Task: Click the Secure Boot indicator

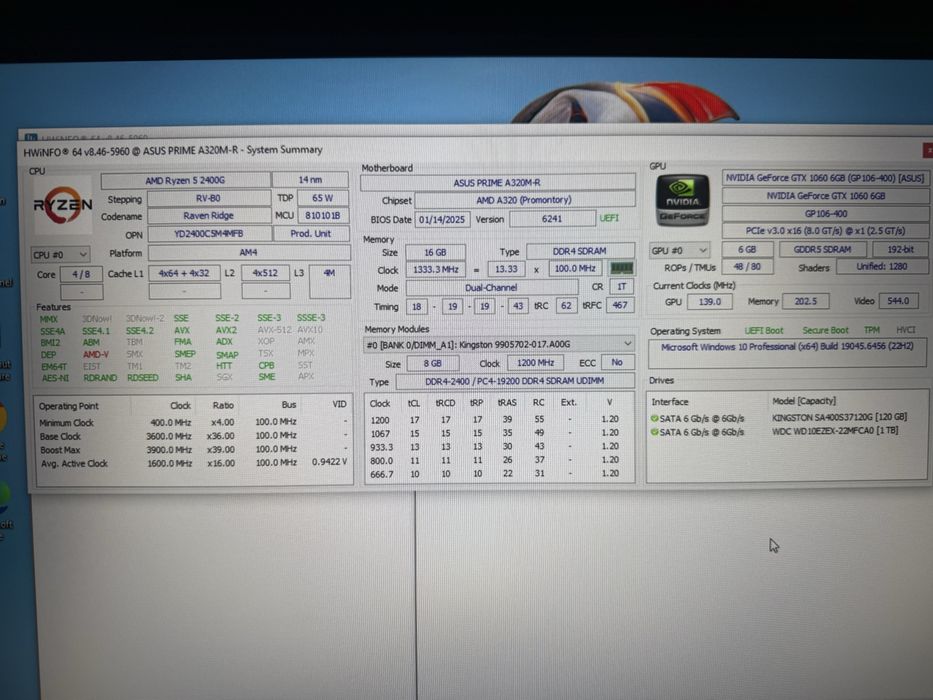Action: (825, 330)
